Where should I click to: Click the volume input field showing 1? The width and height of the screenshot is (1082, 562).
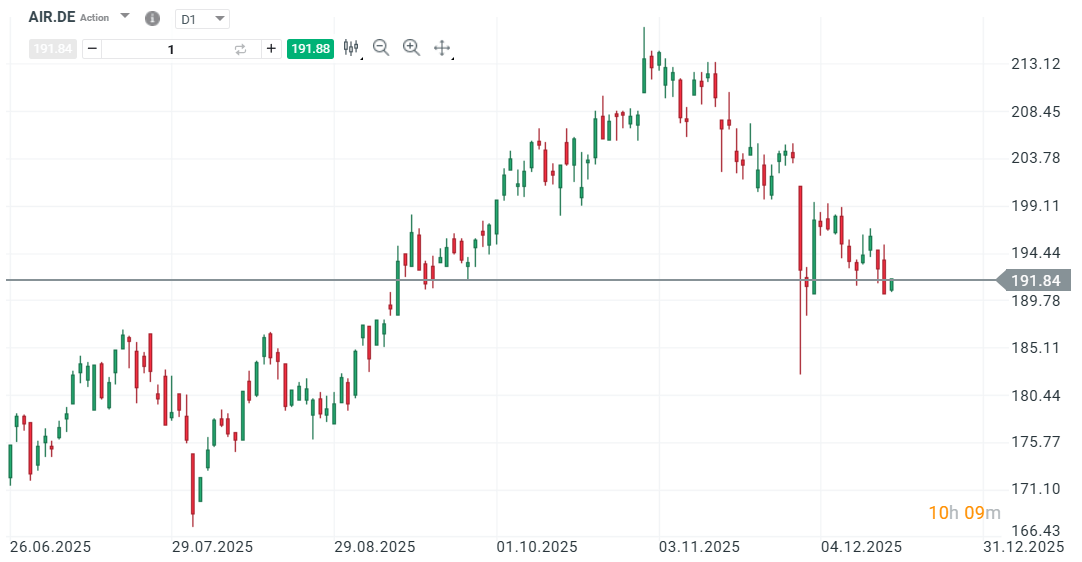[170, 49]
